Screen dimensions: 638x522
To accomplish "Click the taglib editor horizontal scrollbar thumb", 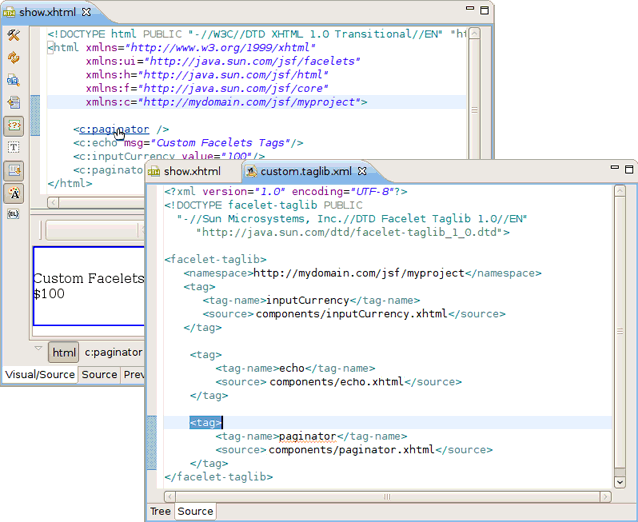I will pyautogui.click(x=387, y=497).
